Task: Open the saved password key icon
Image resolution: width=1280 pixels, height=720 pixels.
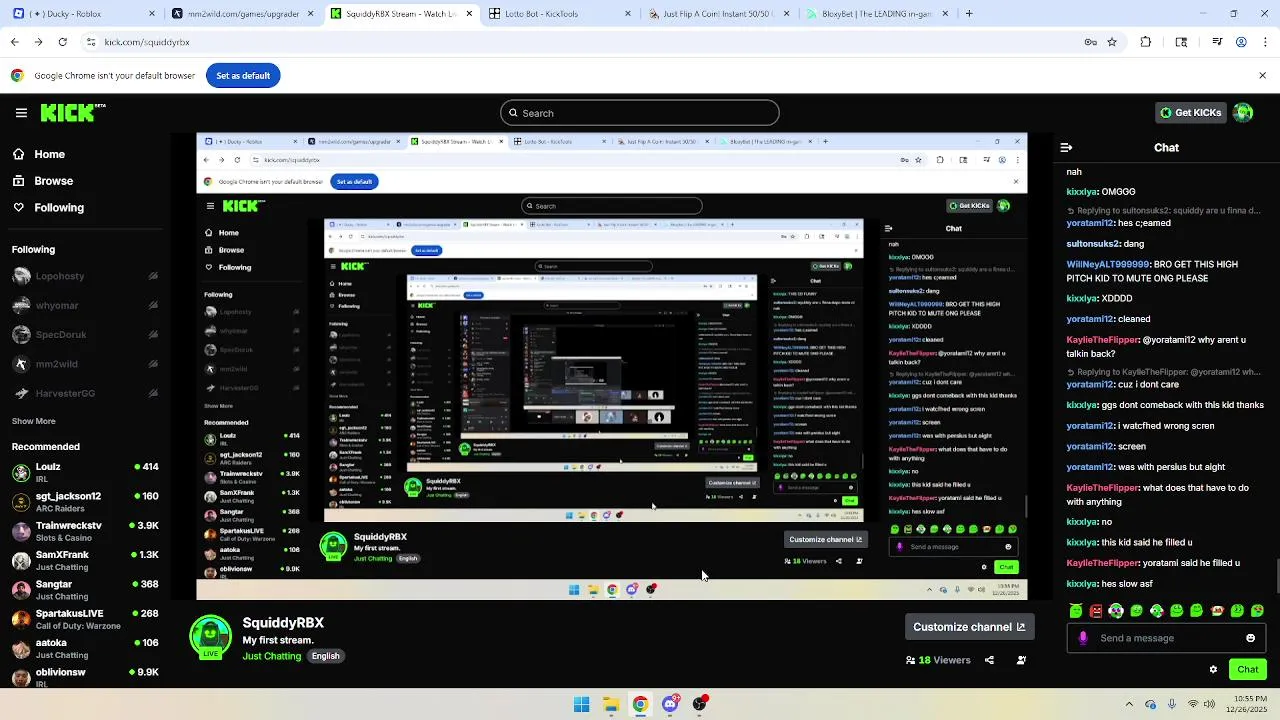Action: (x=1090, y=42)
